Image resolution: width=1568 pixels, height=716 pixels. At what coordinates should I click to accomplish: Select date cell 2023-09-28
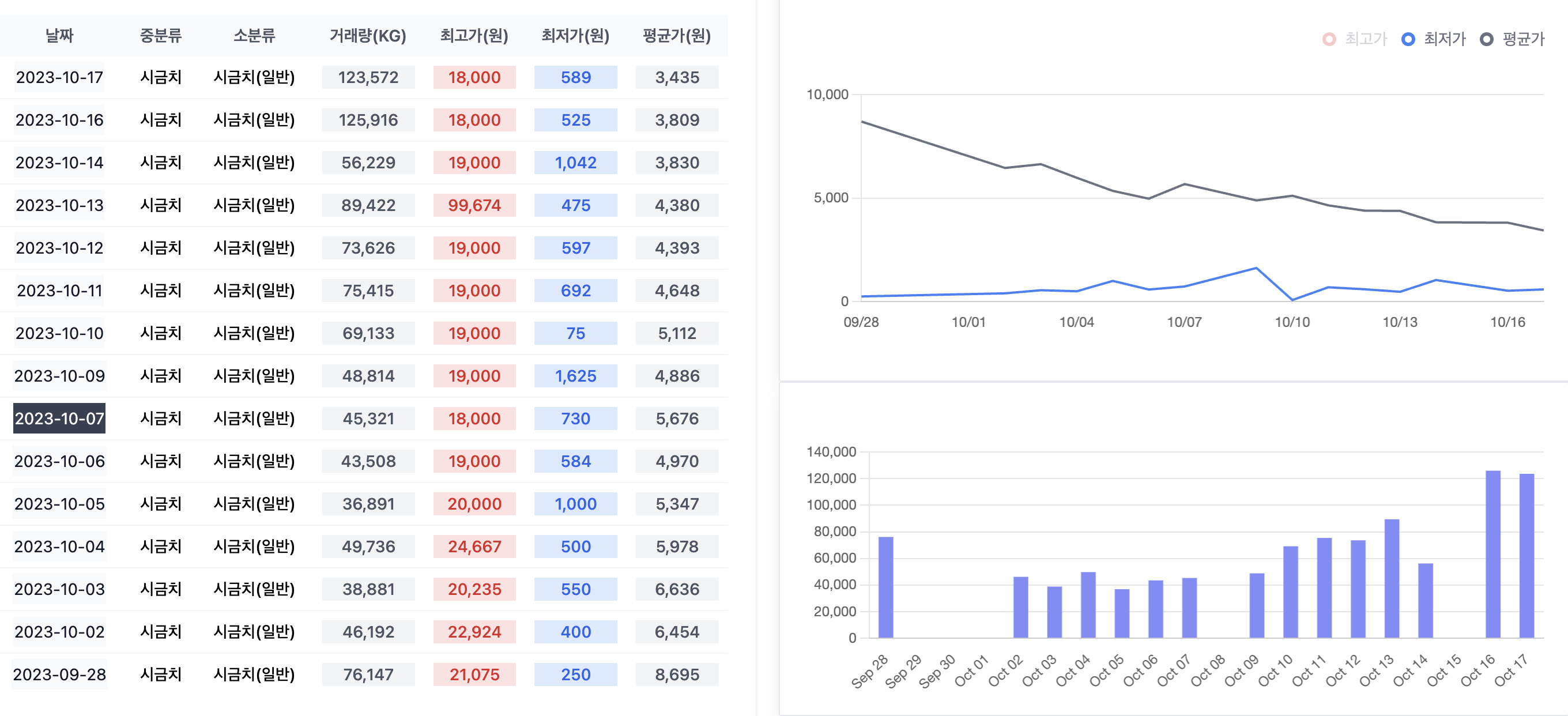[59, 674]
